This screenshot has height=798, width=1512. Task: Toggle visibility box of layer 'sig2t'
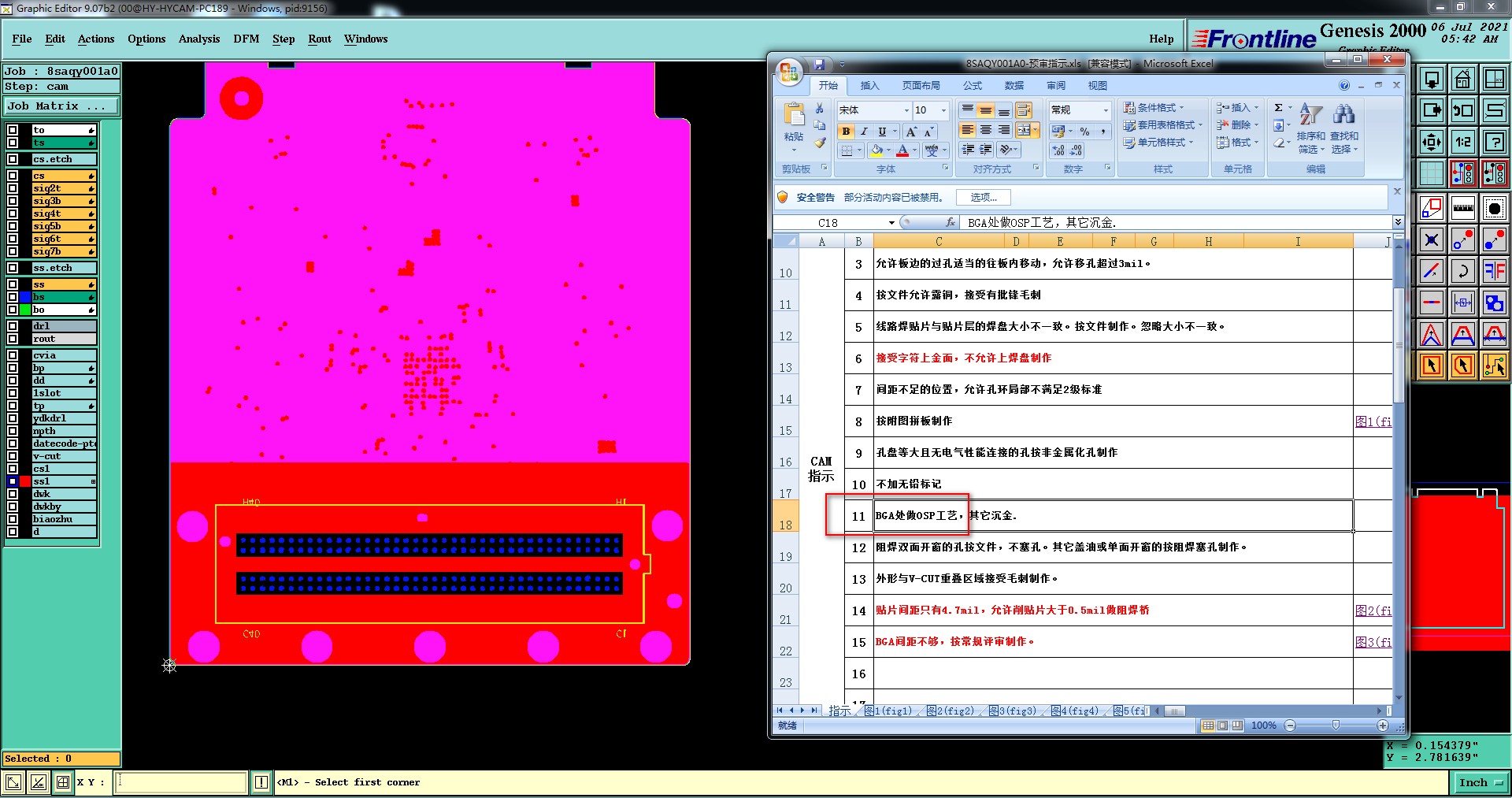pyautogui.click(x=13, y=188)
